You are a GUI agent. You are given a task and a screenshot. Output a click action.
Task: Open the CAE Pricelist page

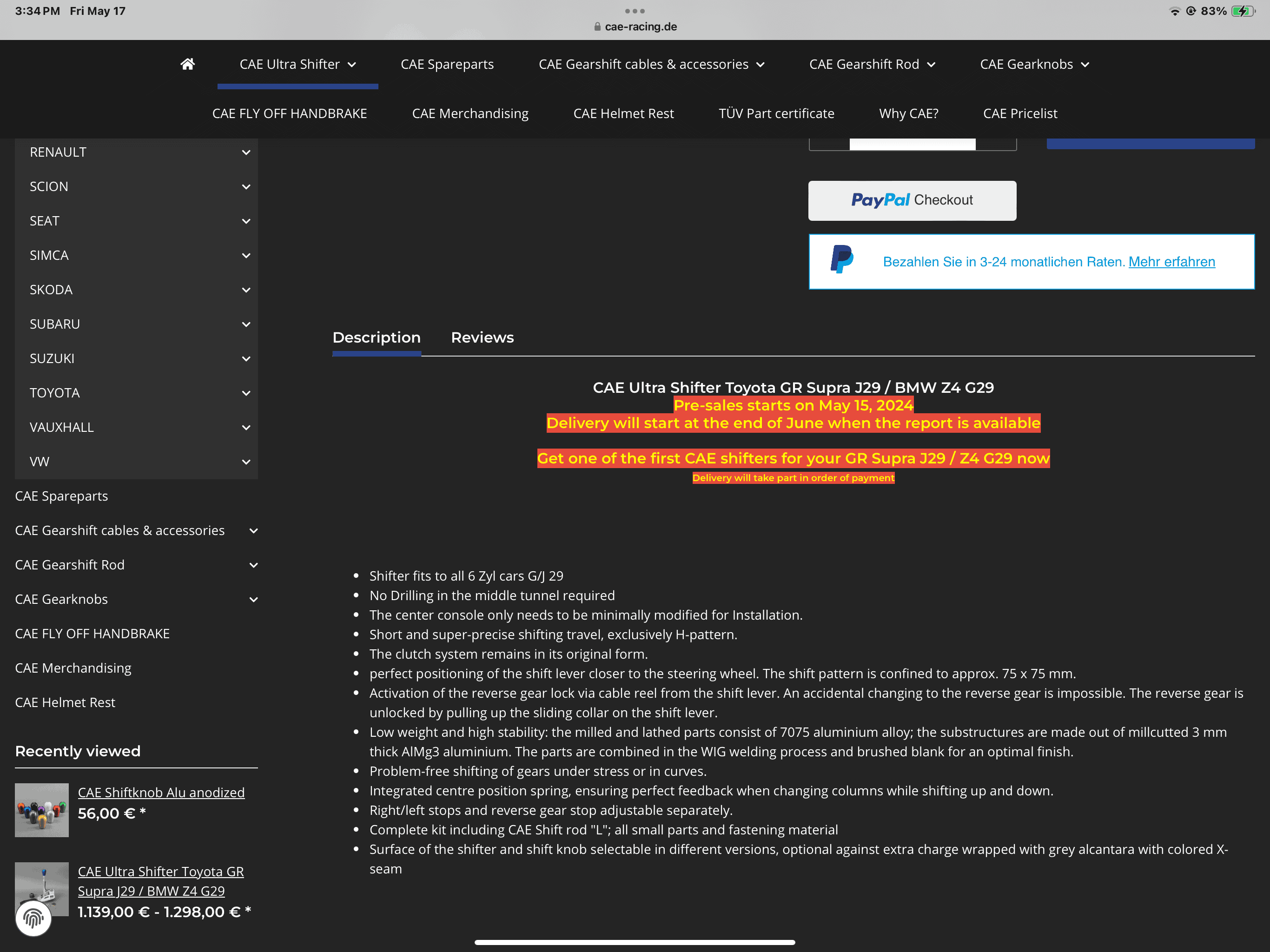point(1020,114)
